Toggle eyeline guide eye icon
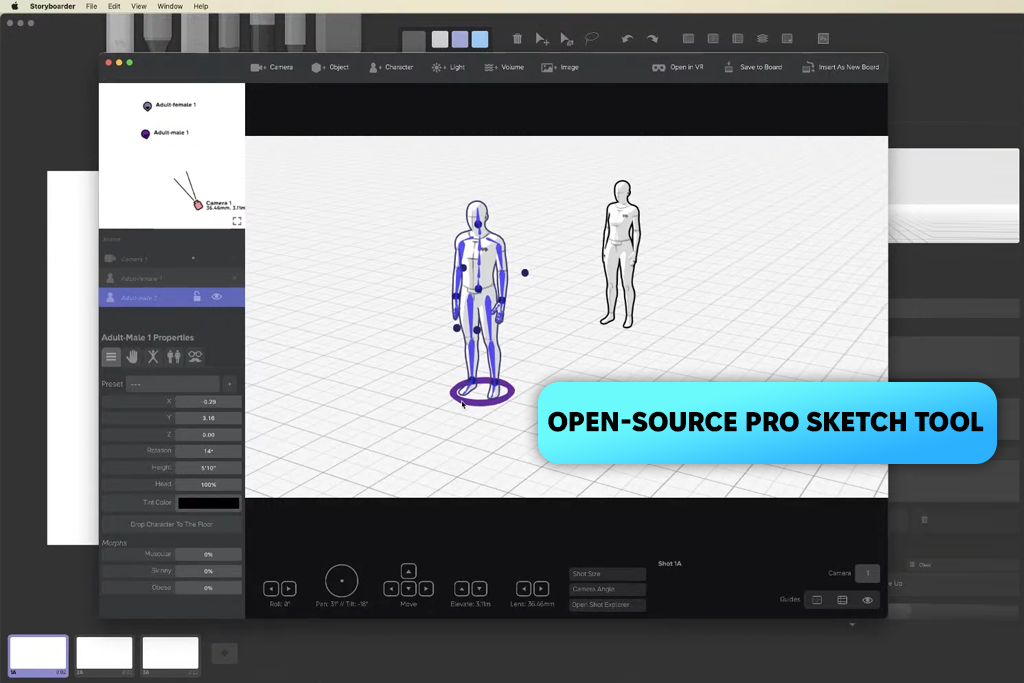The width and height of the screenshot is (1024, 683). point(867,600)
